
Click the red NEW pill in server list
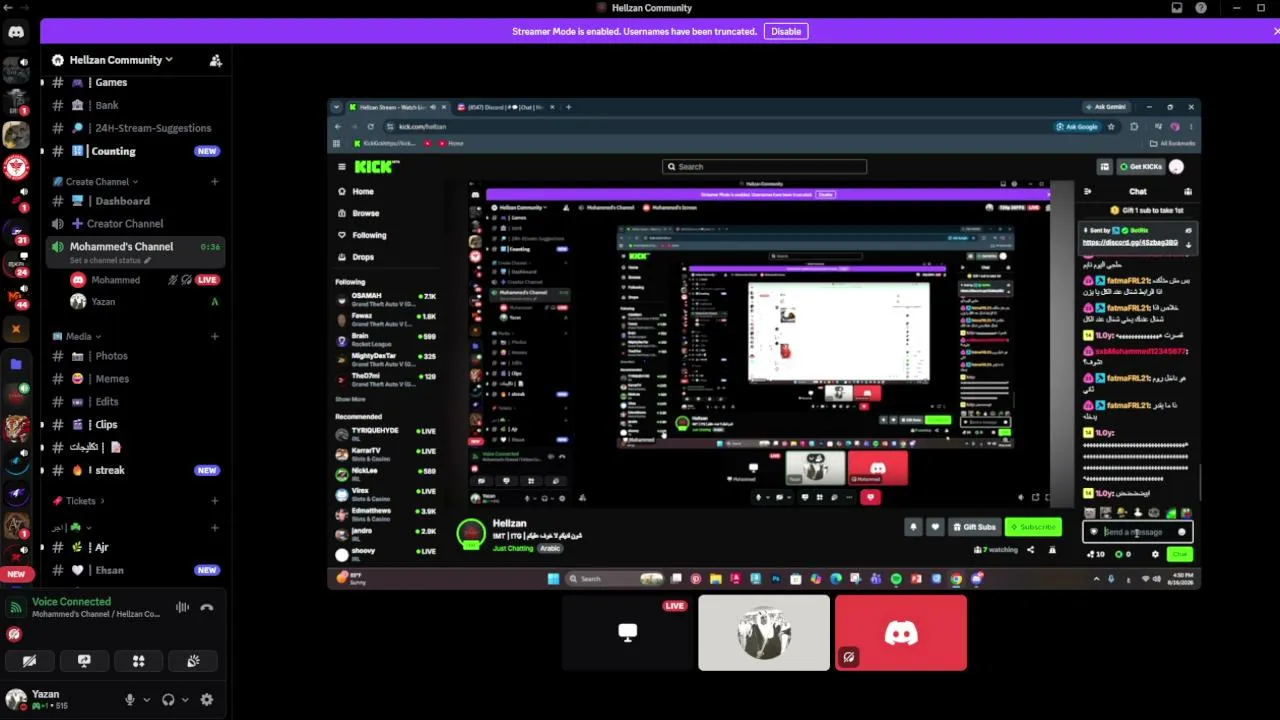[16, 574]
